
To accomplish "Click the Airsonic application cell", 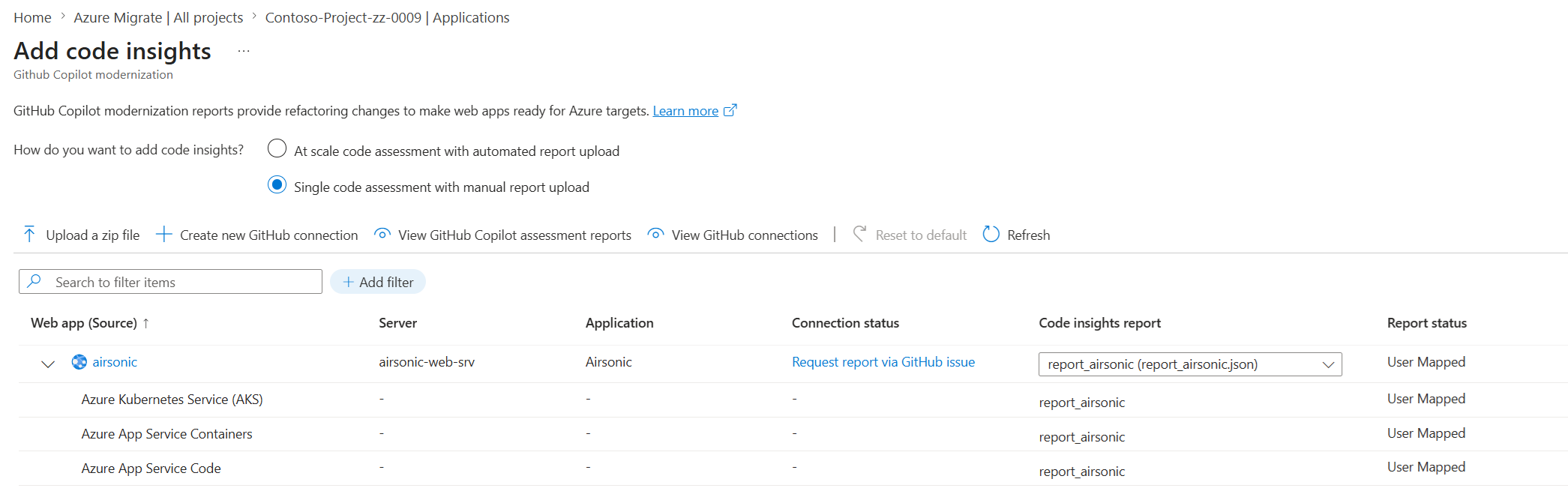I will click(x=608, y=362).
